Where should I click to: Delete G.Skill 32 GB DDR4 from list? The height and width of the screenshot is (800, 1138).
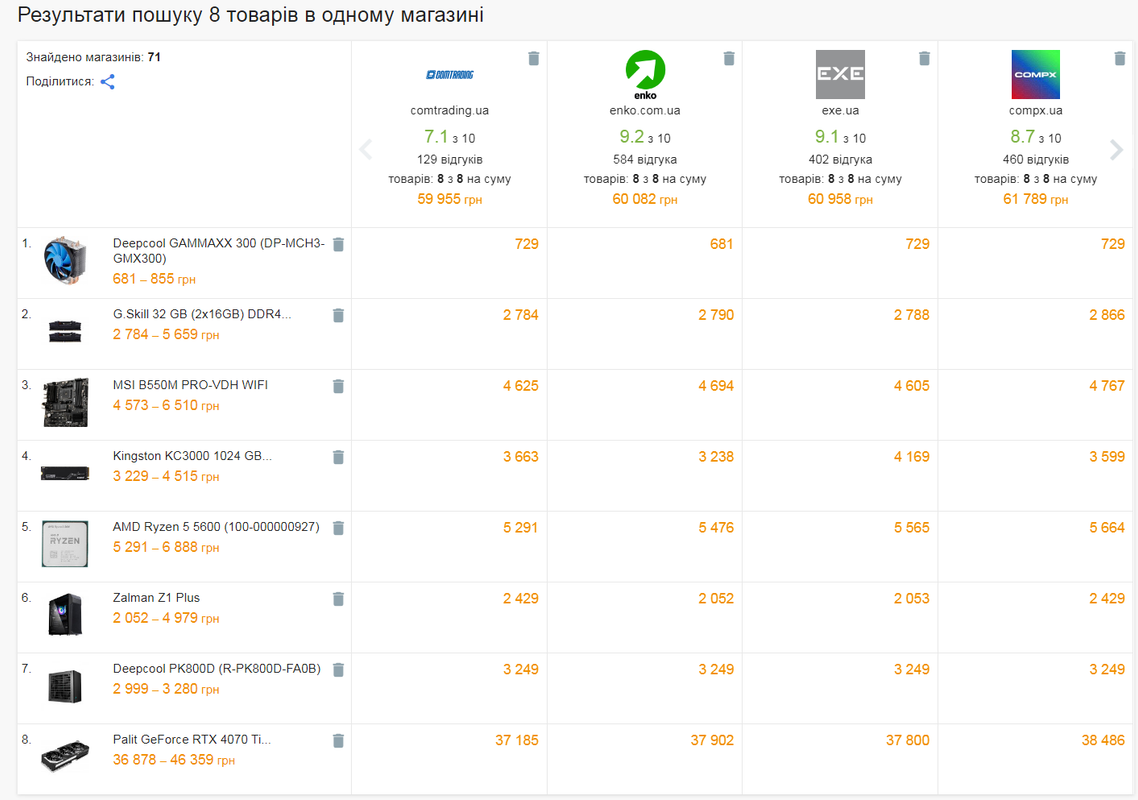point(338,315)
